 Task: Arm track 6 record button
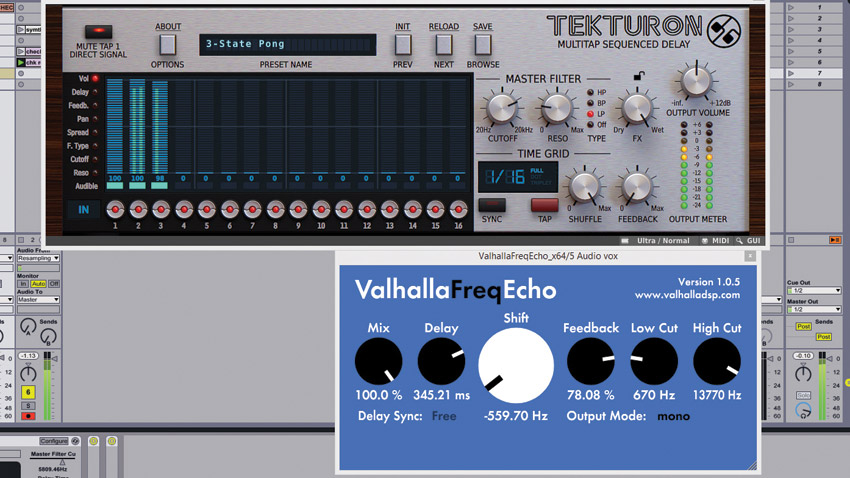tap(28, 416)
